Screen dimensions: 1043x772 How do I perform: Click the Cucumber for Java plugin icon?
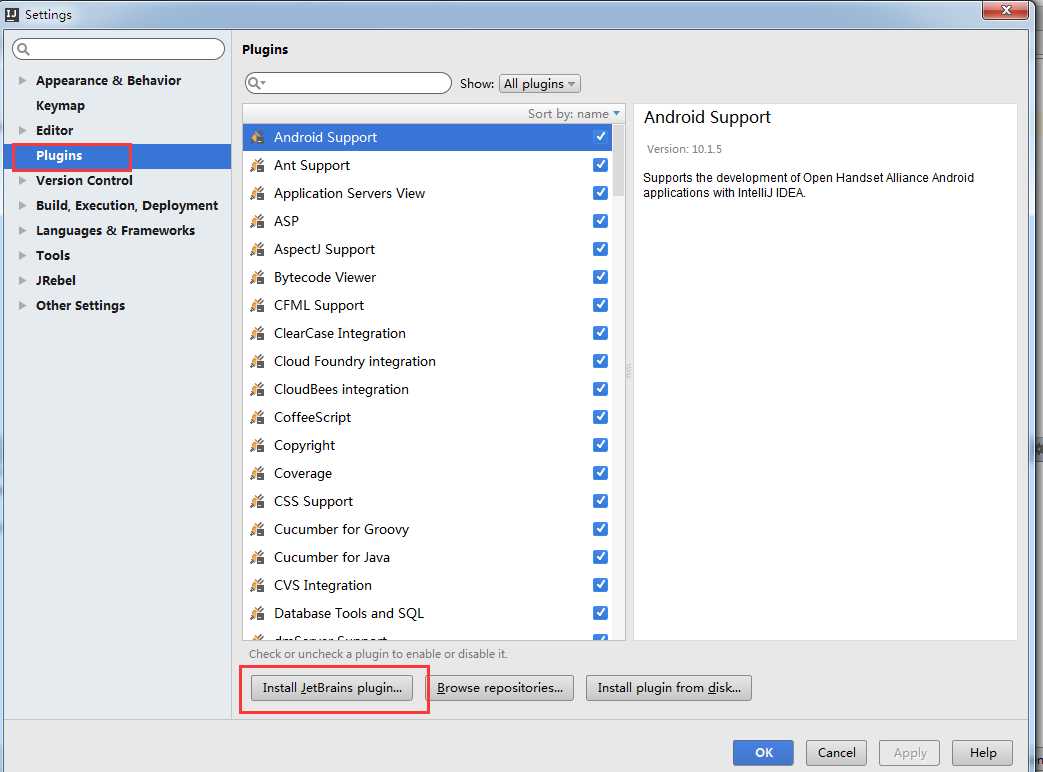pyautogui.click(x=257, y=557)
